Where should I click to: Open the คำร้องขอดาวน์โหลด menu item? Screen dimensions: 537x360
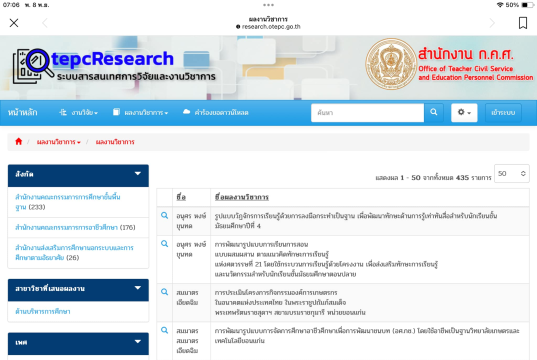point(215,112)
